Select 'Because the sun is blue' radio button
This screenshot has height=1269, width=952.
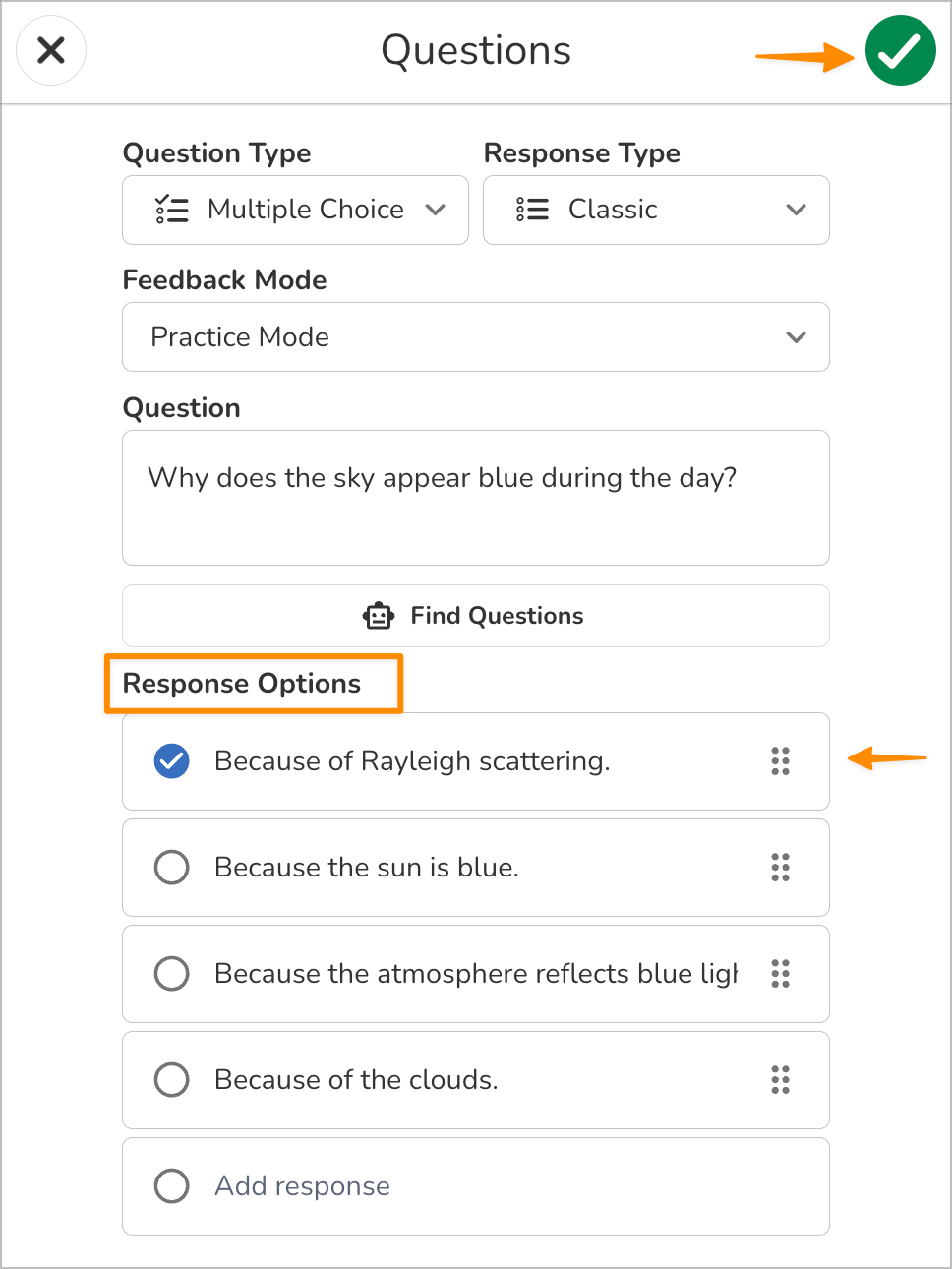(172, 868)
